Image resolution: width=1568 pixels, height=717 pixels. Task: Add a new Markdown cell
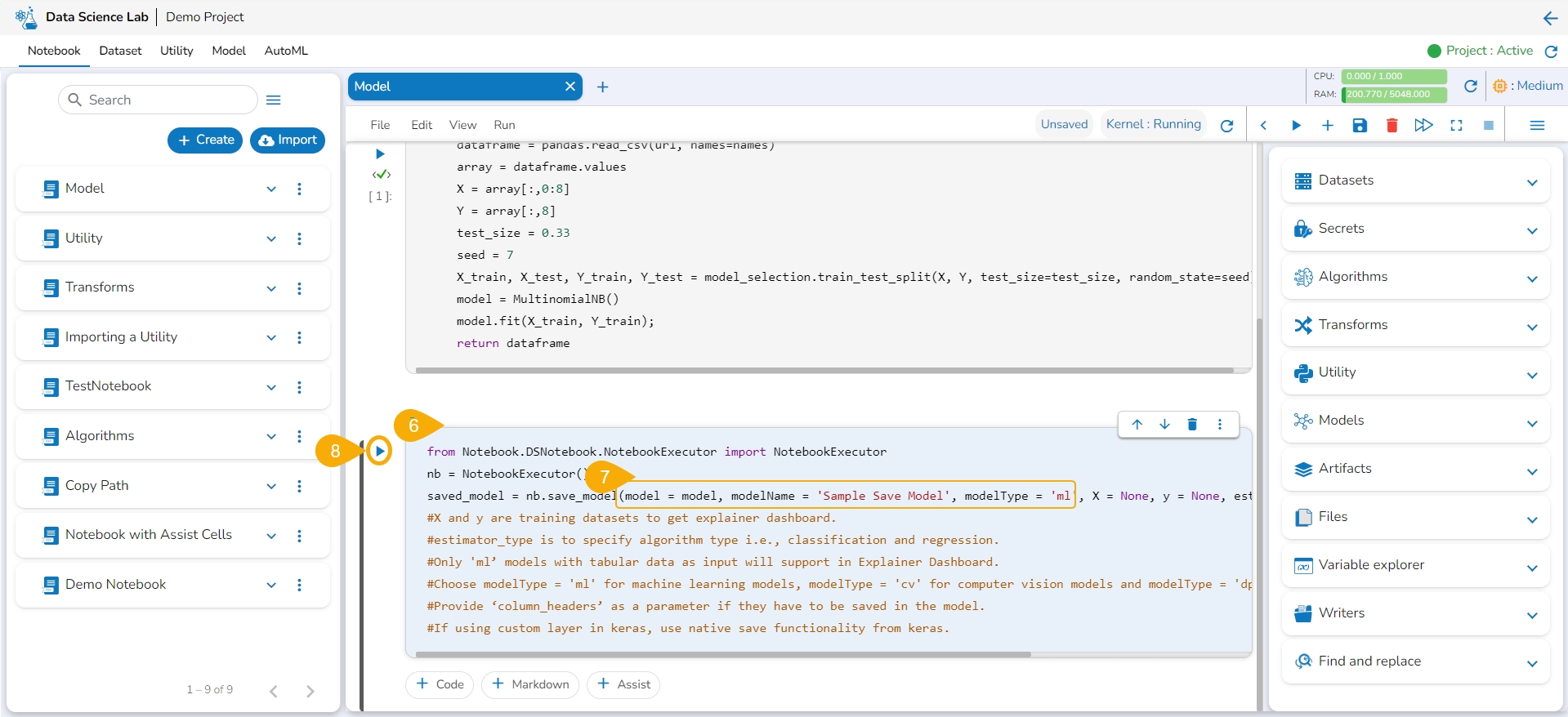530,684
